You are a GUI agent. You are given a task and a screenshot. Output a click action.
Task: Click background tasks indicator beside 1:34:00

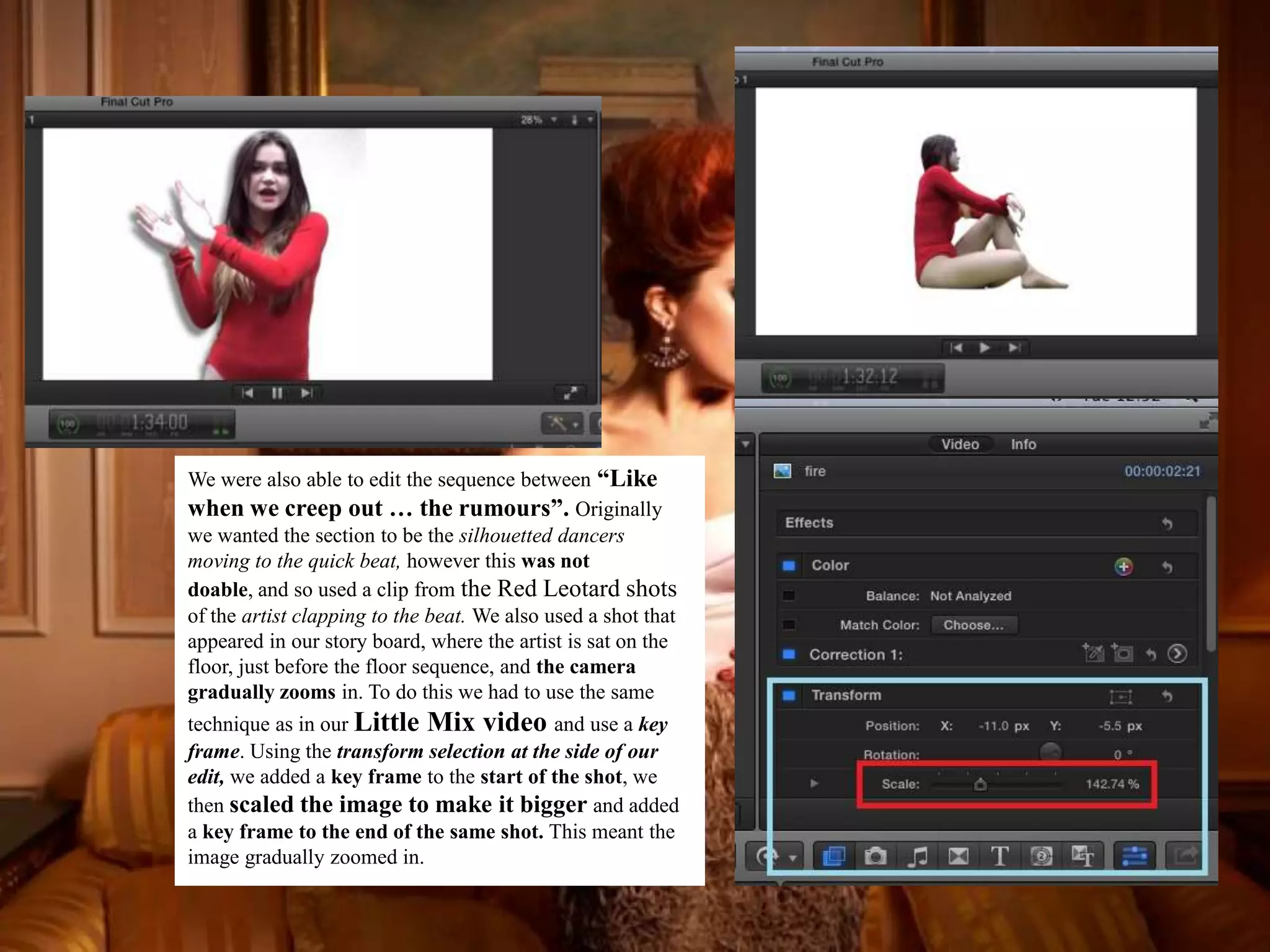point(67,424)
